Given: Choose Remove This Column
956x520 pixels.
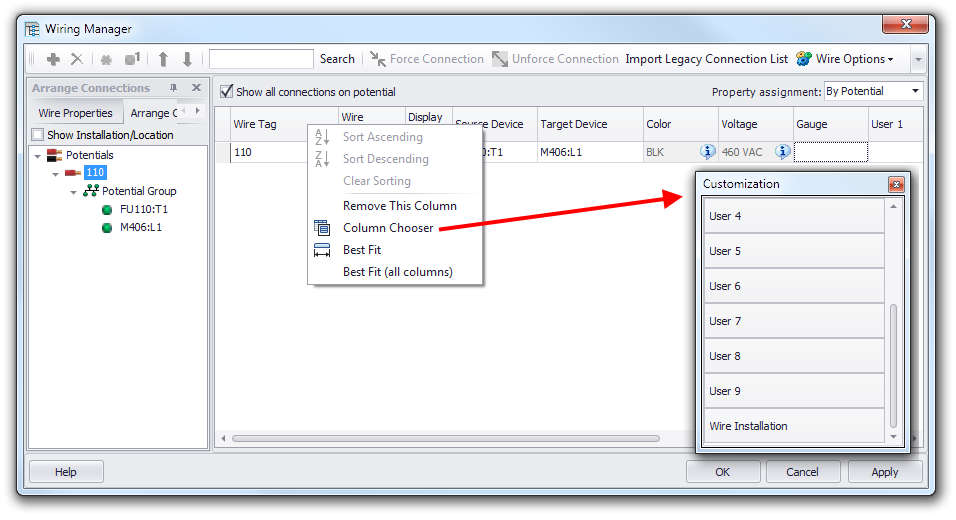Looking at the screenshot, I should 400,206.
